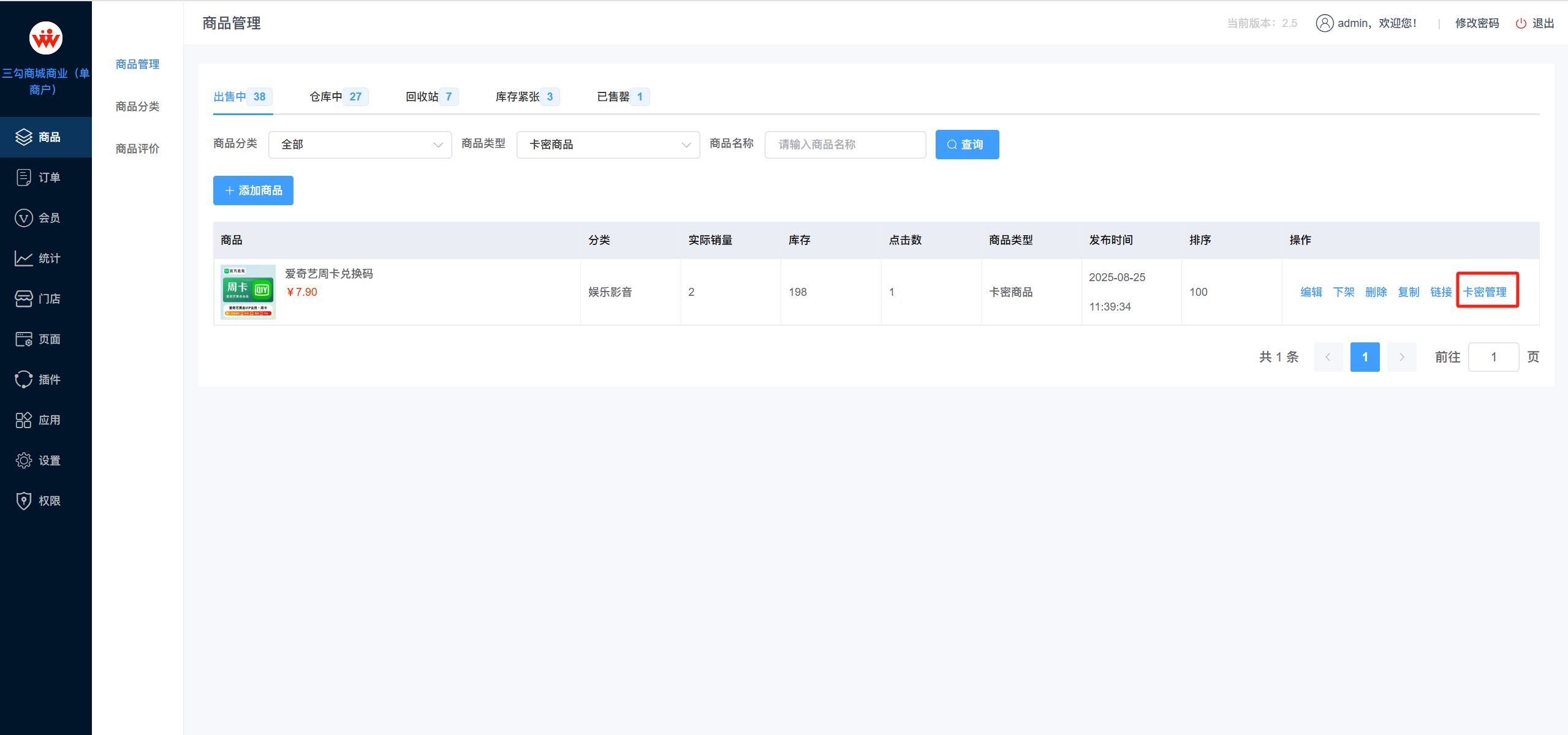Screen dimensions: 1568x735
Task: Open the 订单 orders sidebar icon
Action: point(23,178)
